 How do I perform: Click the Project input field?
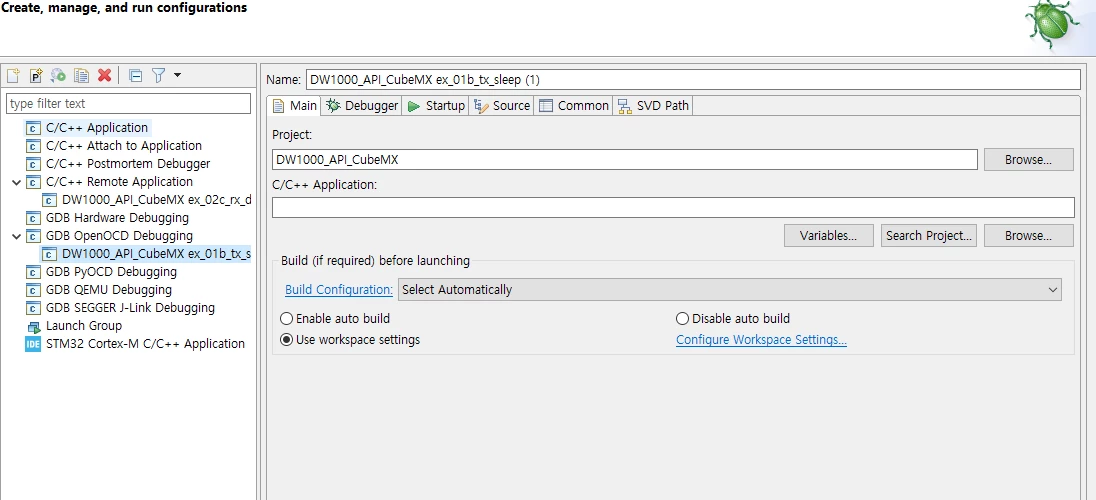pyautogui.click(x=625, y=159)
